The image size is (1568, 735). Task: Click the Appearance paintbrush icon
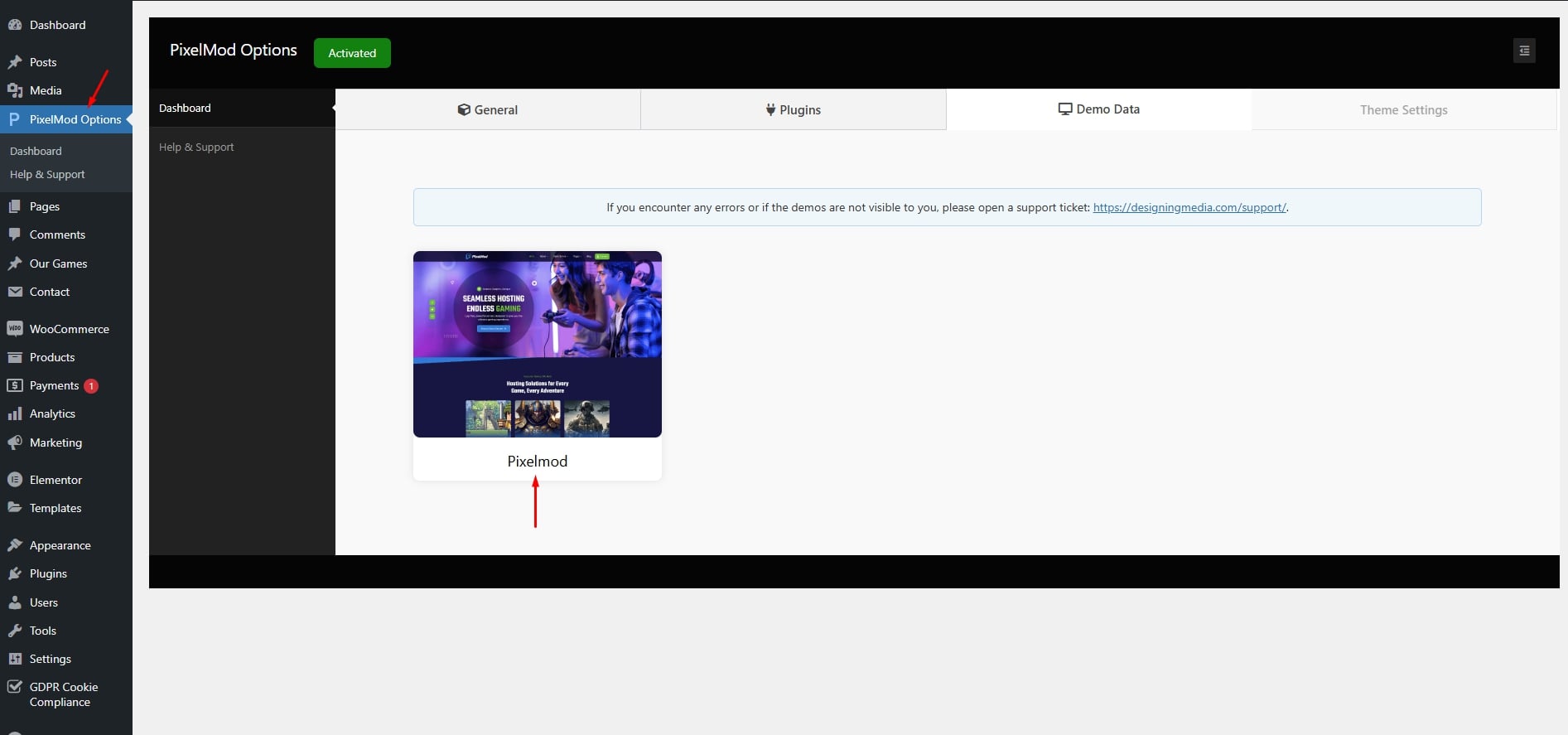tap(15, 545)
